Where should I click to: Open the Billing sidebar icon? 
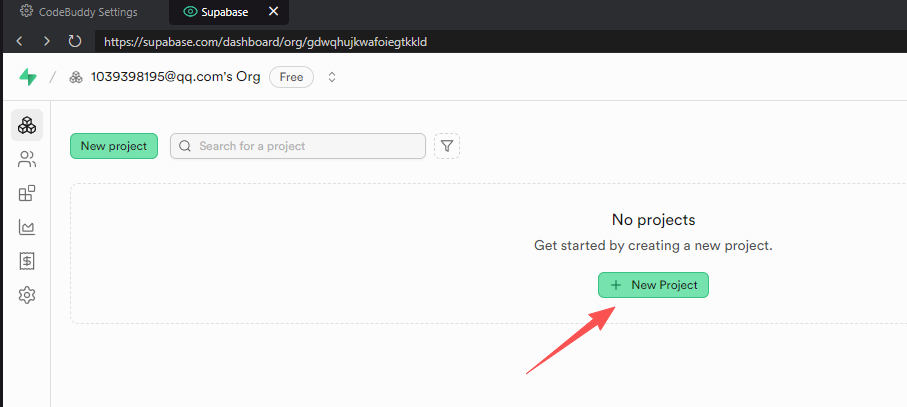pyautogui.click(x=27, y=261)
